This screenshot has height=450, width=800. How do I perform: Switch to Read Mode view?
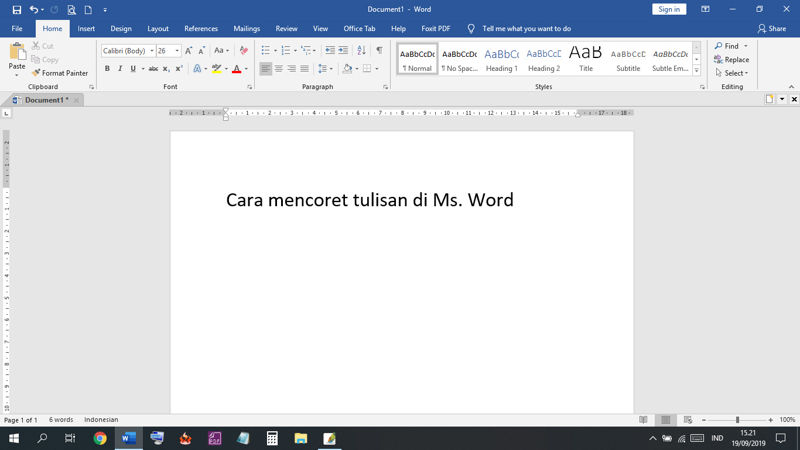643,420
